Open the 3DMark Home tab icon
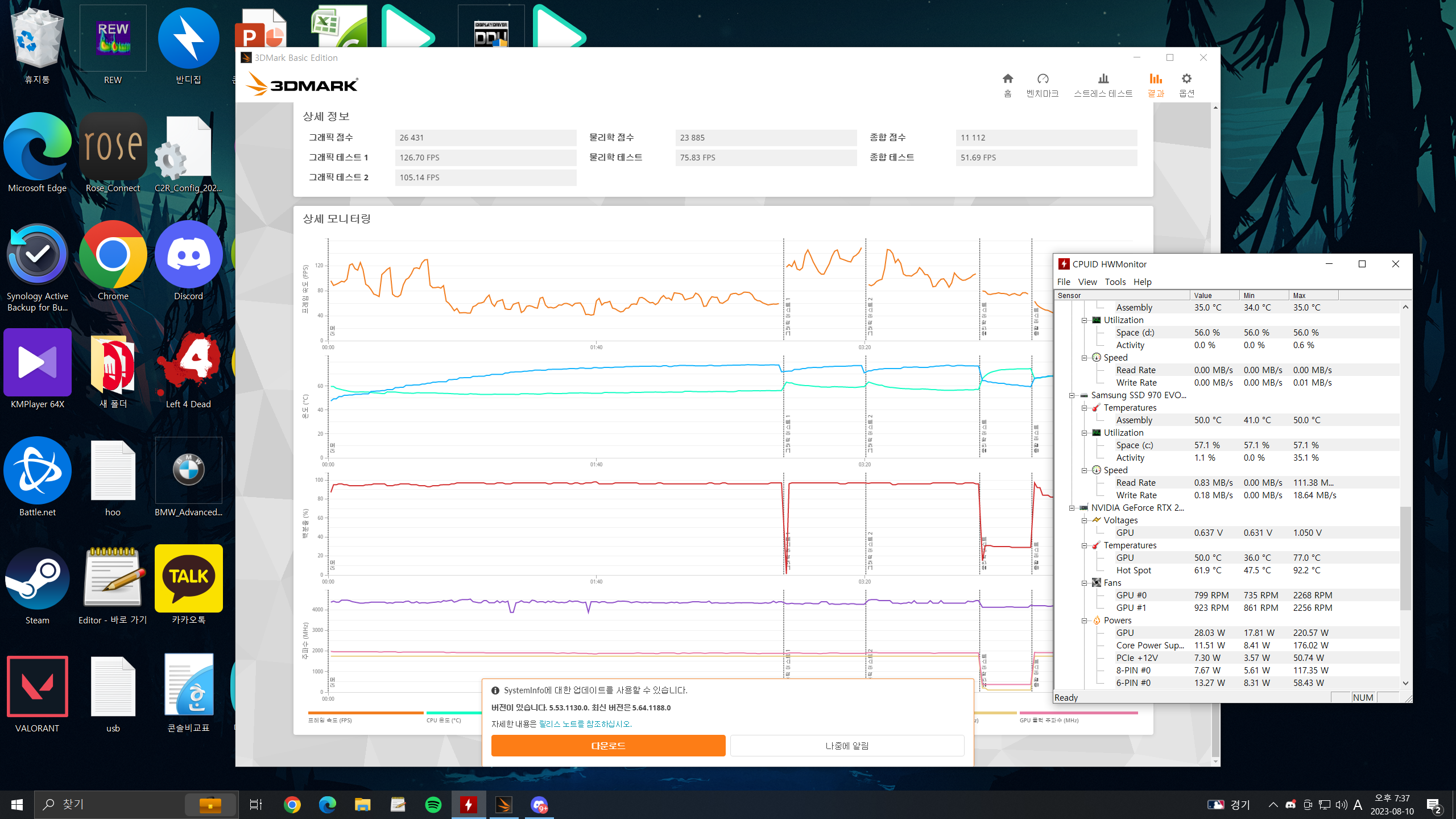Viewport: 1456px width, 819px height. click(1007, 85)
